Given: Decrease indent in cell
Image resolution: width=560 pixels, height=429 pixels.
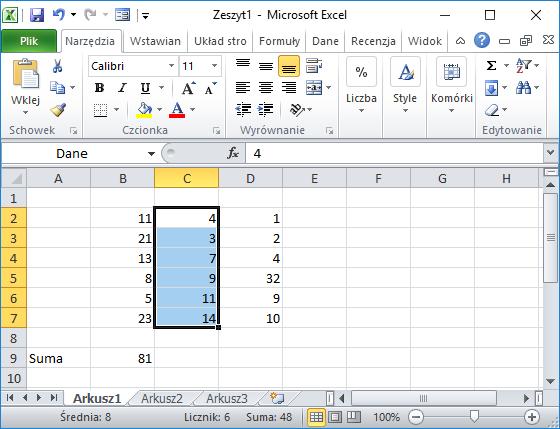Looking at the screenshot, I should (243, 110).
